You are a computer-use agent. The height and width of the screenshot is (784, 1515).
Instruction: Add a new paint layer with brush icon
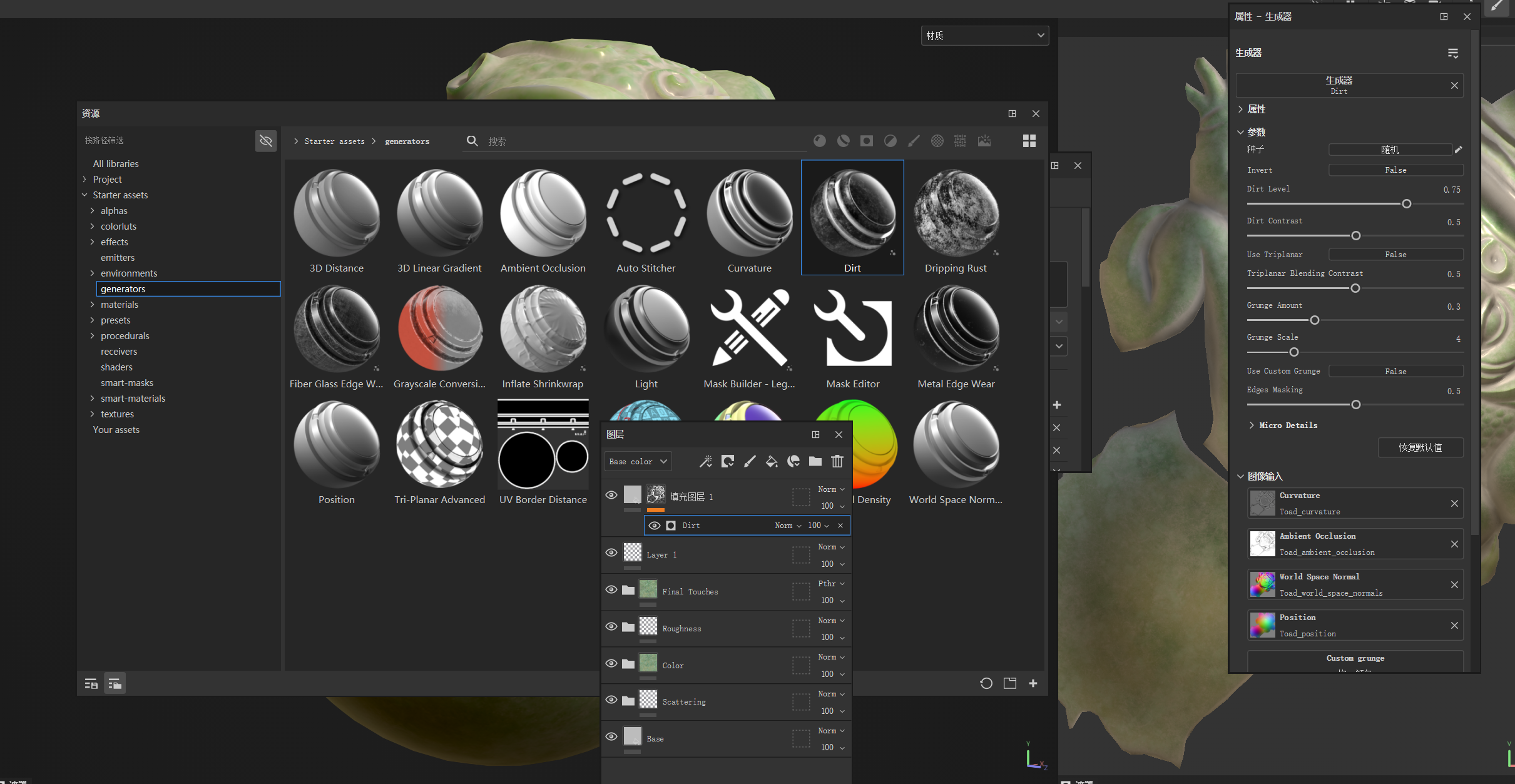coord(749,461)
